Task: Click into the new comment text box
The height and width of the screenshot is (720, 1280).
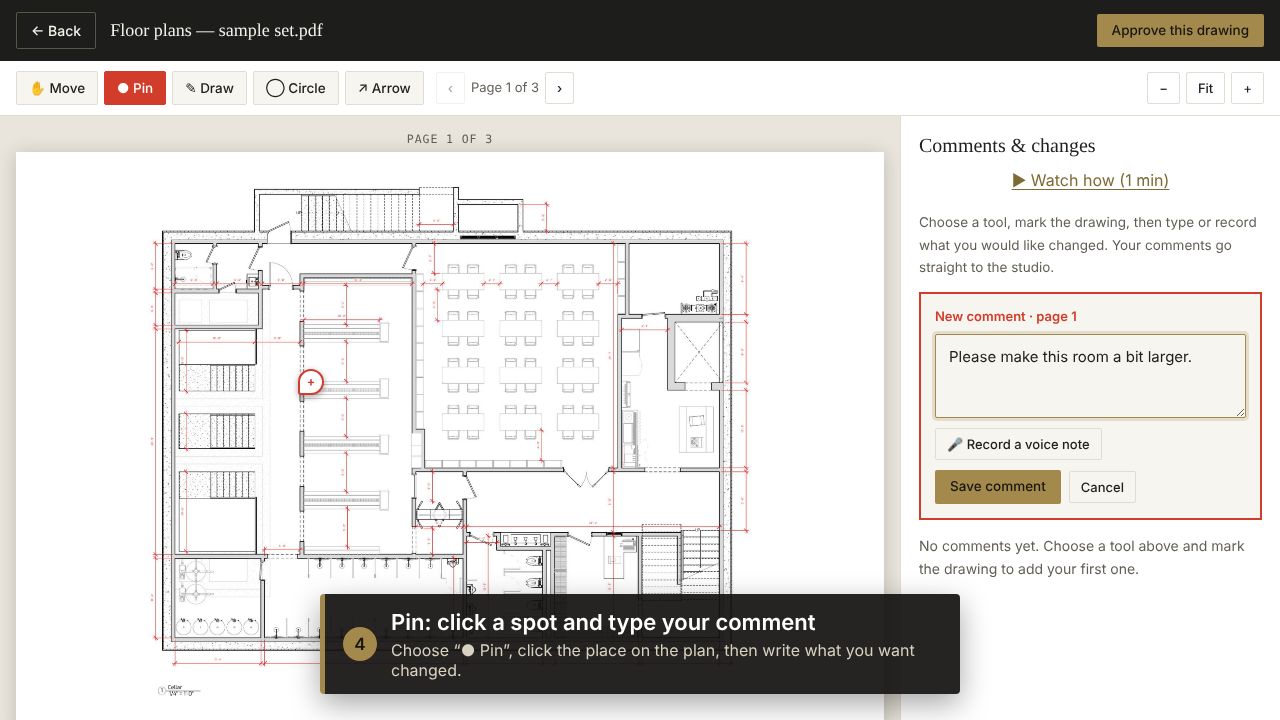Action: (1090, 376)
